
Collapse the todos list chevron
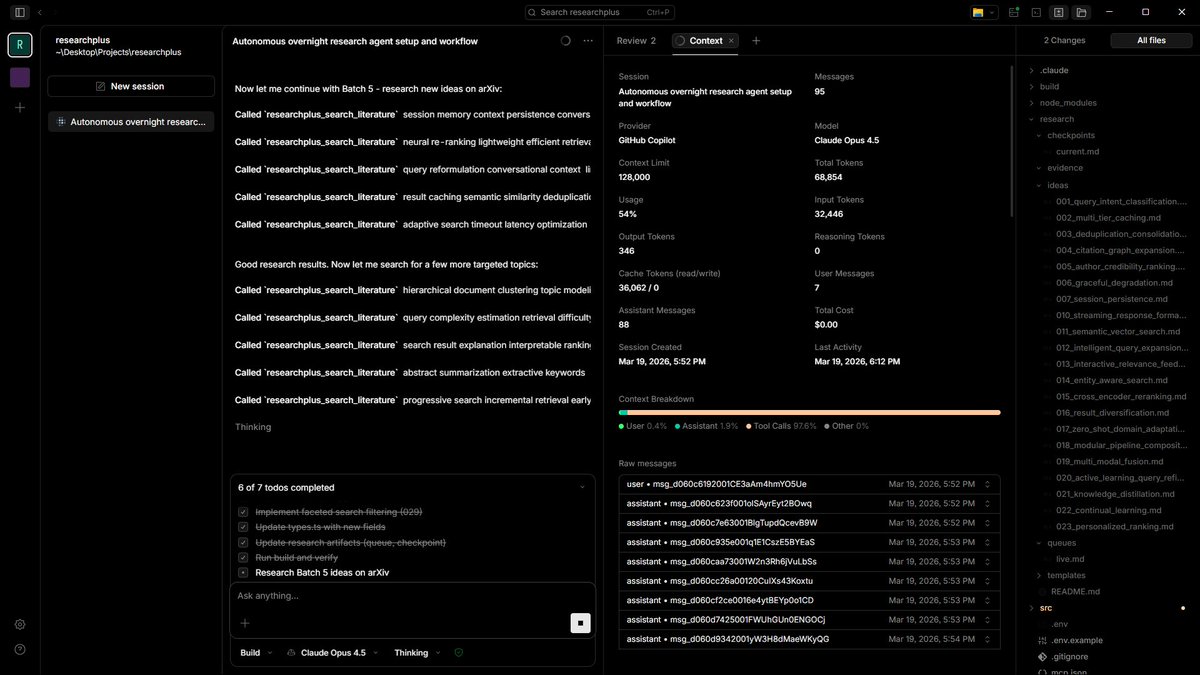[582, 487]
